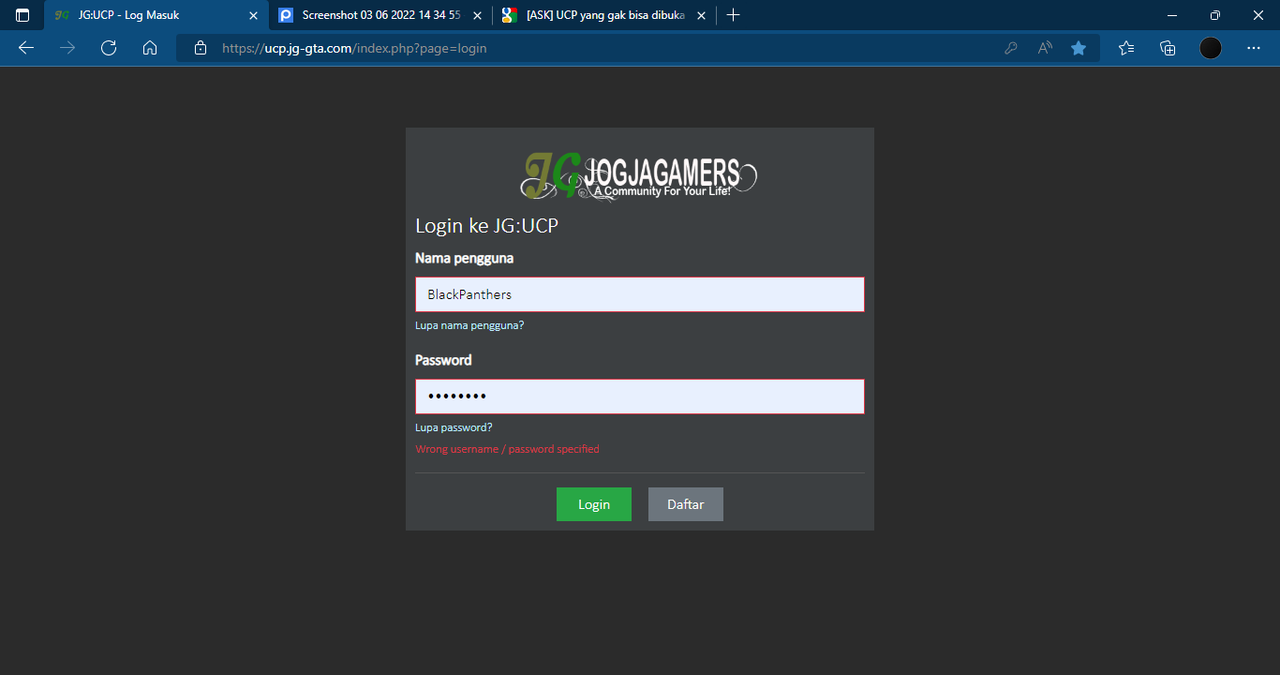View site information lock icon
The height and width of the screenshot is (675, 1280).
200,47
